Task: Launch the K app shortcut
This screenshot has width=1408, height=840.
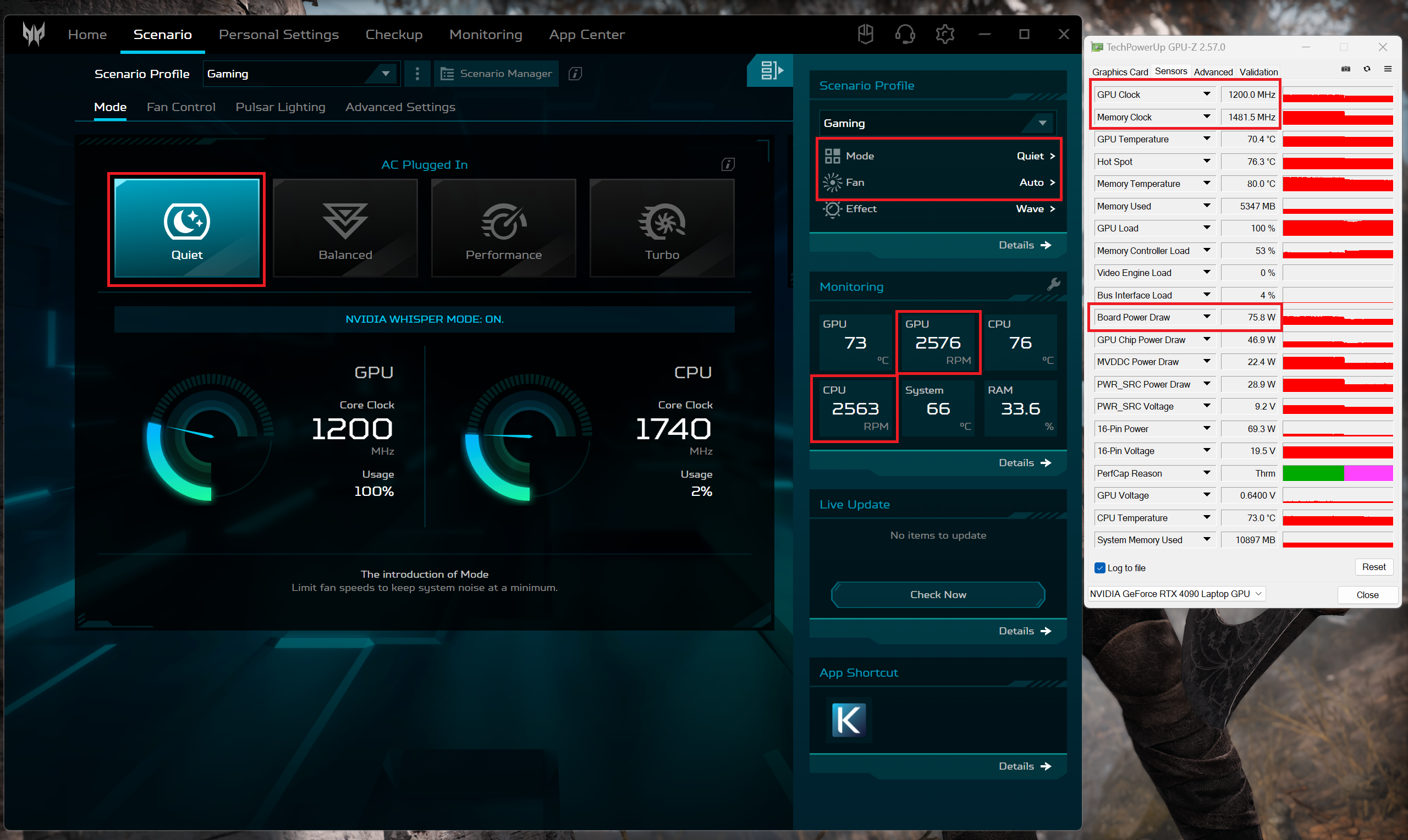Action: 849,720
